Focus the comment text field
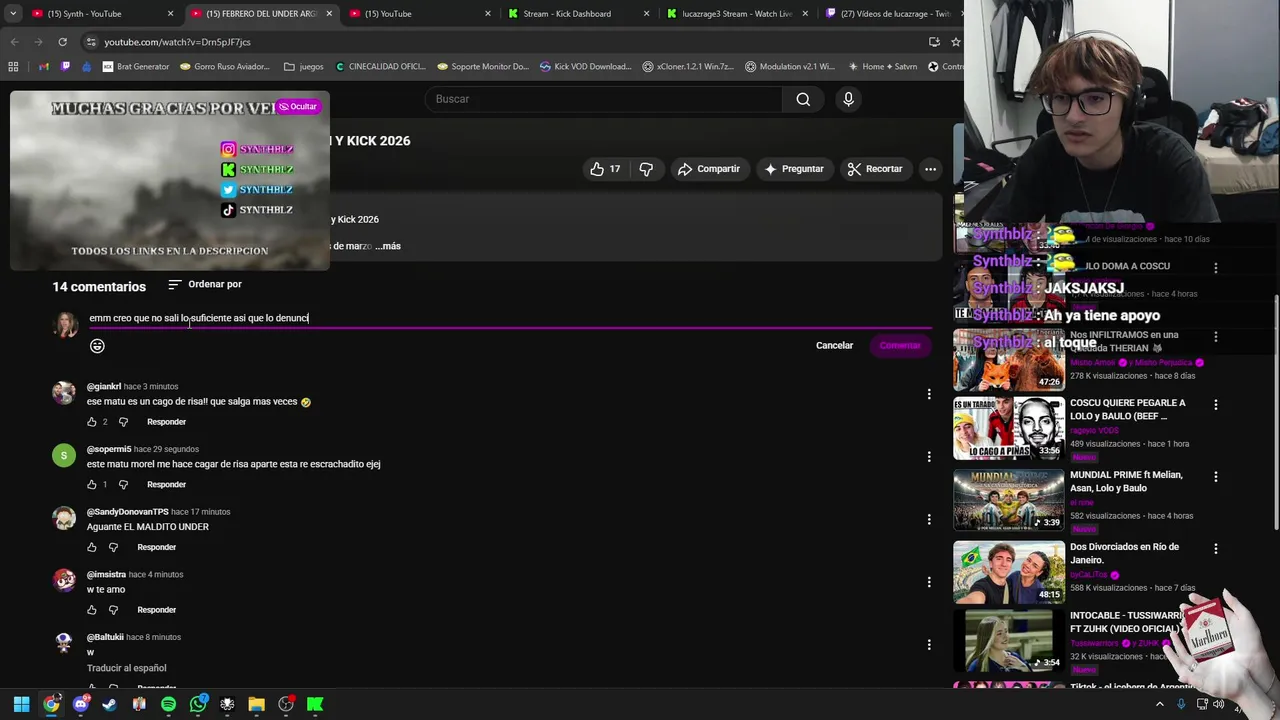This screenshot has width=1280, height=720. coord(510,318)
